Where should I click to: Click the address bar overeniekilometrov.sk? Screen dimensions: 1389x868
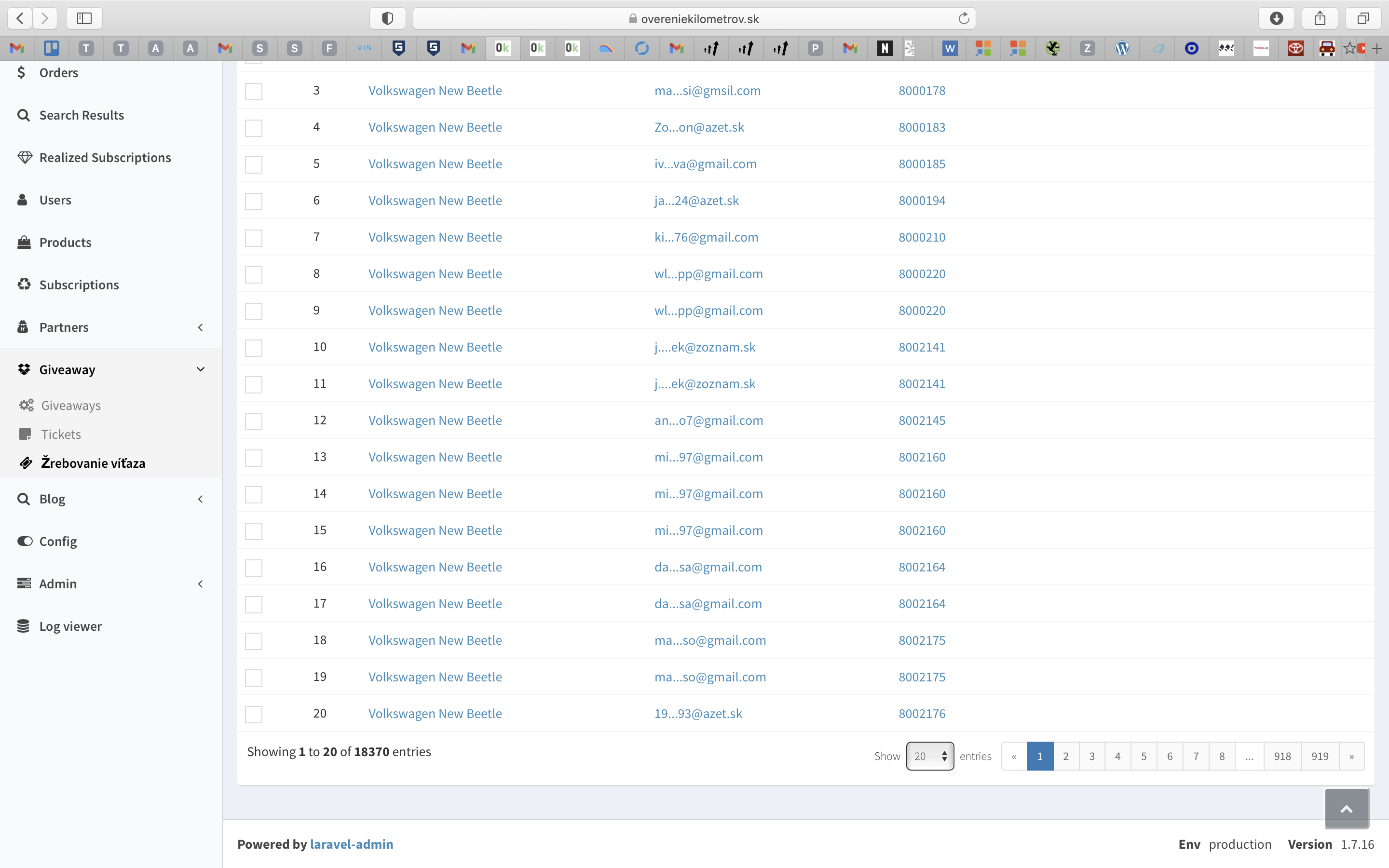point(694,18)
